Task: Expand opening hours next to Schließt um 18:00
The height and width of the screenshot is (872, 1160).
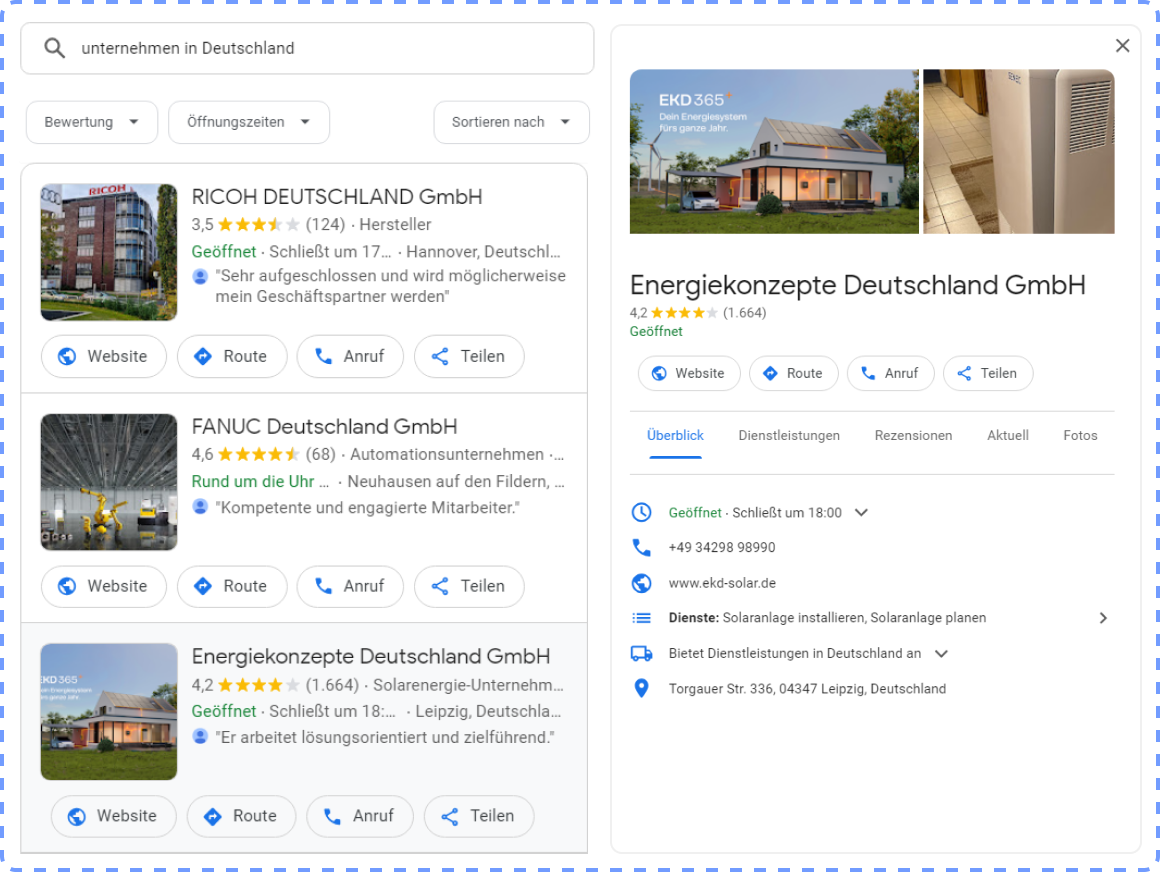Action: pos(861,512)
